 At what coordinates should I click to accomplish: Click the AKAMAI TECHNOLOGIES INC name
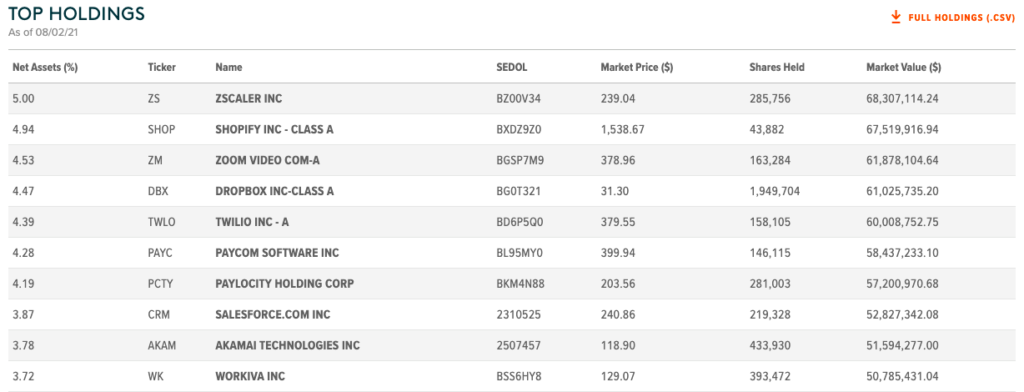(x=287, y=346)
